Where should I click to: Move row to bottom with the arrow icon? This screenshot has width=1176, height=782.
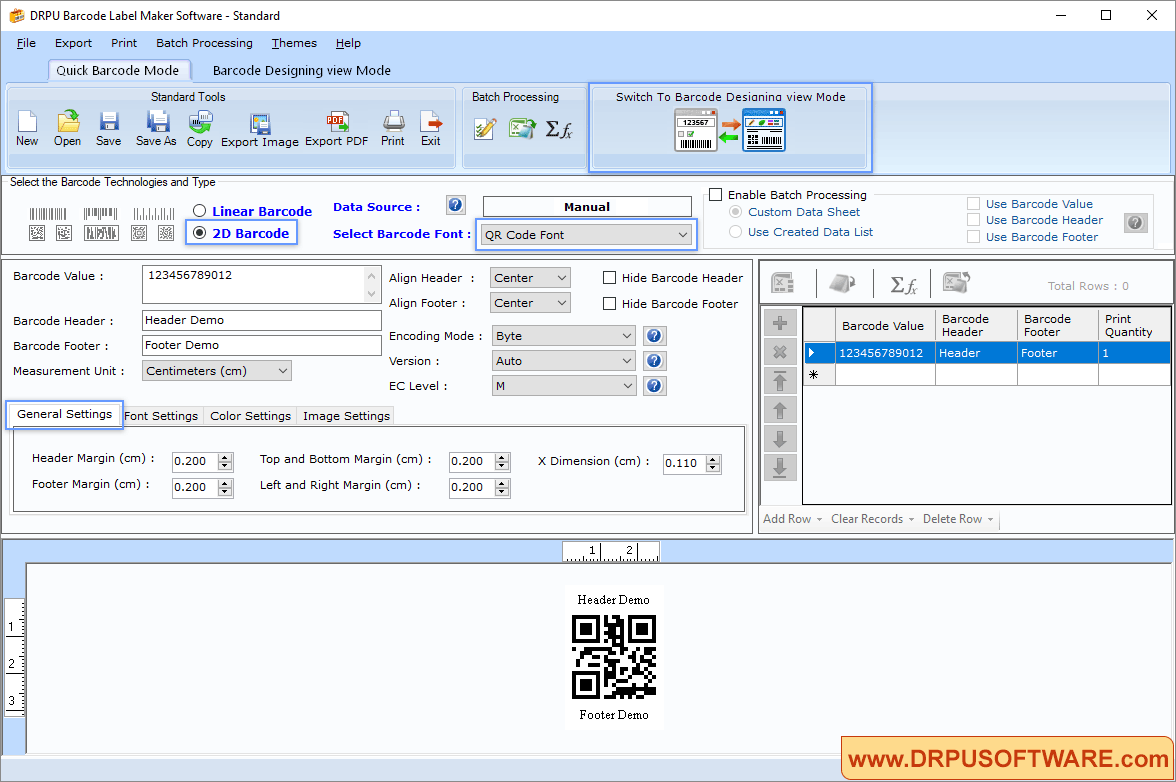pyautogui.click(x=780, y=467)
